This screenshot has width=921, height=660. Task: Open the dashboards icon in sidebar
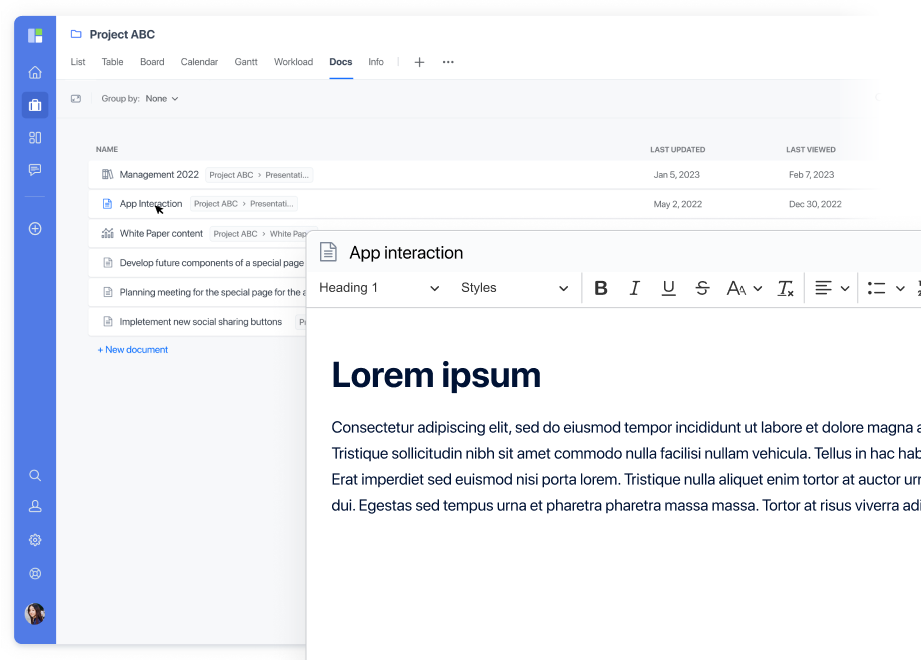click(35, 137)
